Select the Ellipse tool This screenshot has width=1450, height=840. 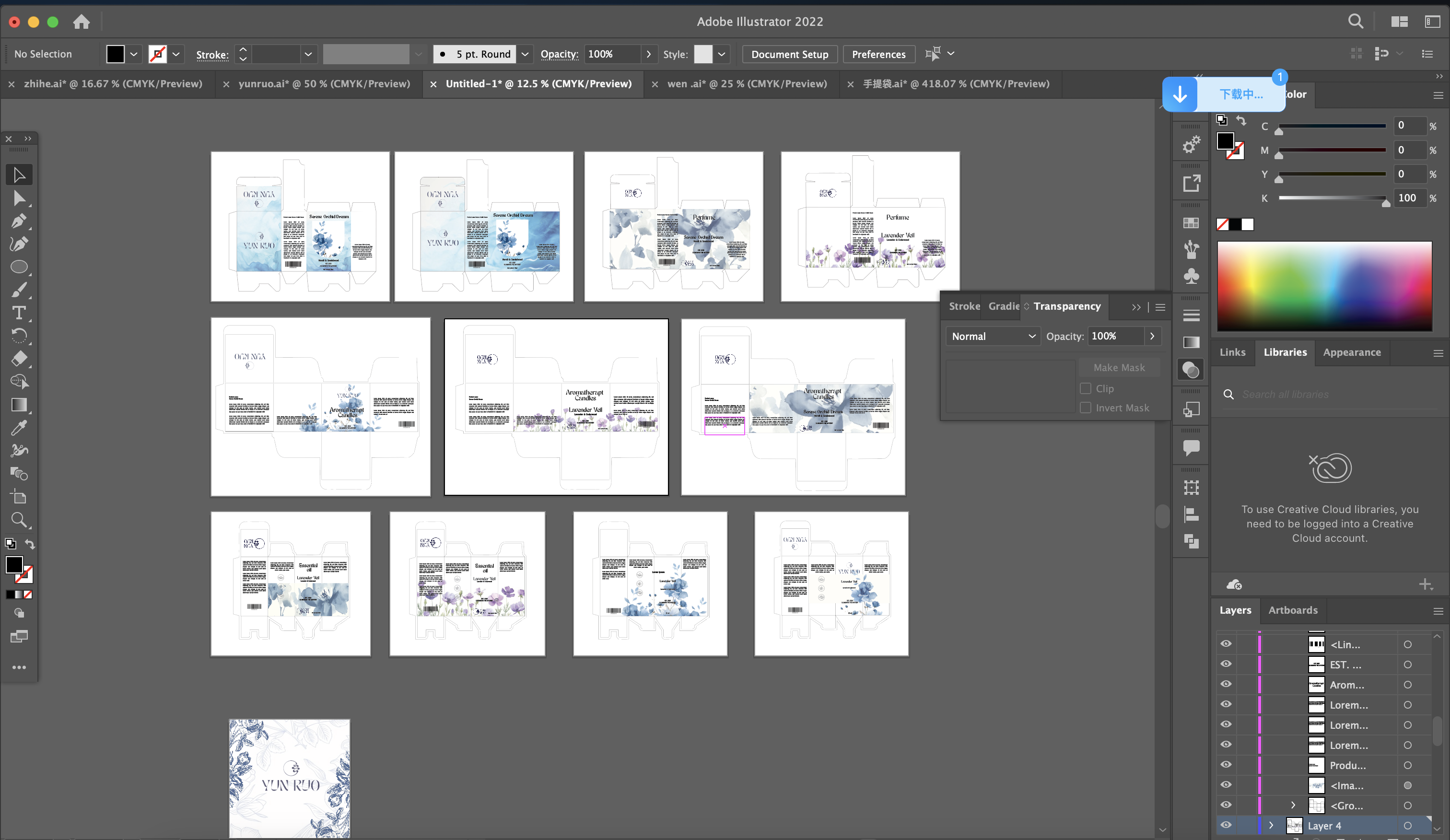(x=18, y=267)
